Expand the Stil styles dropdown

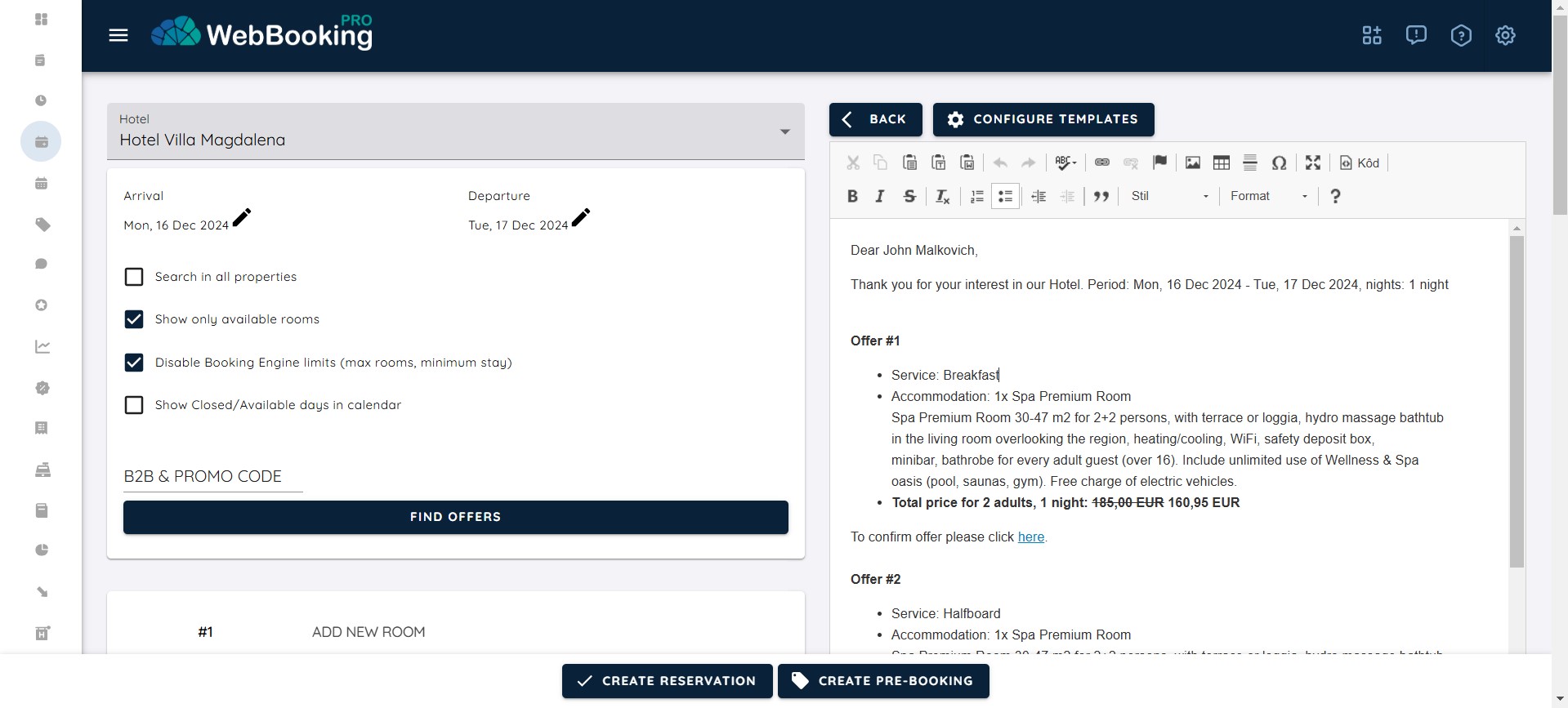point(1168,196)
